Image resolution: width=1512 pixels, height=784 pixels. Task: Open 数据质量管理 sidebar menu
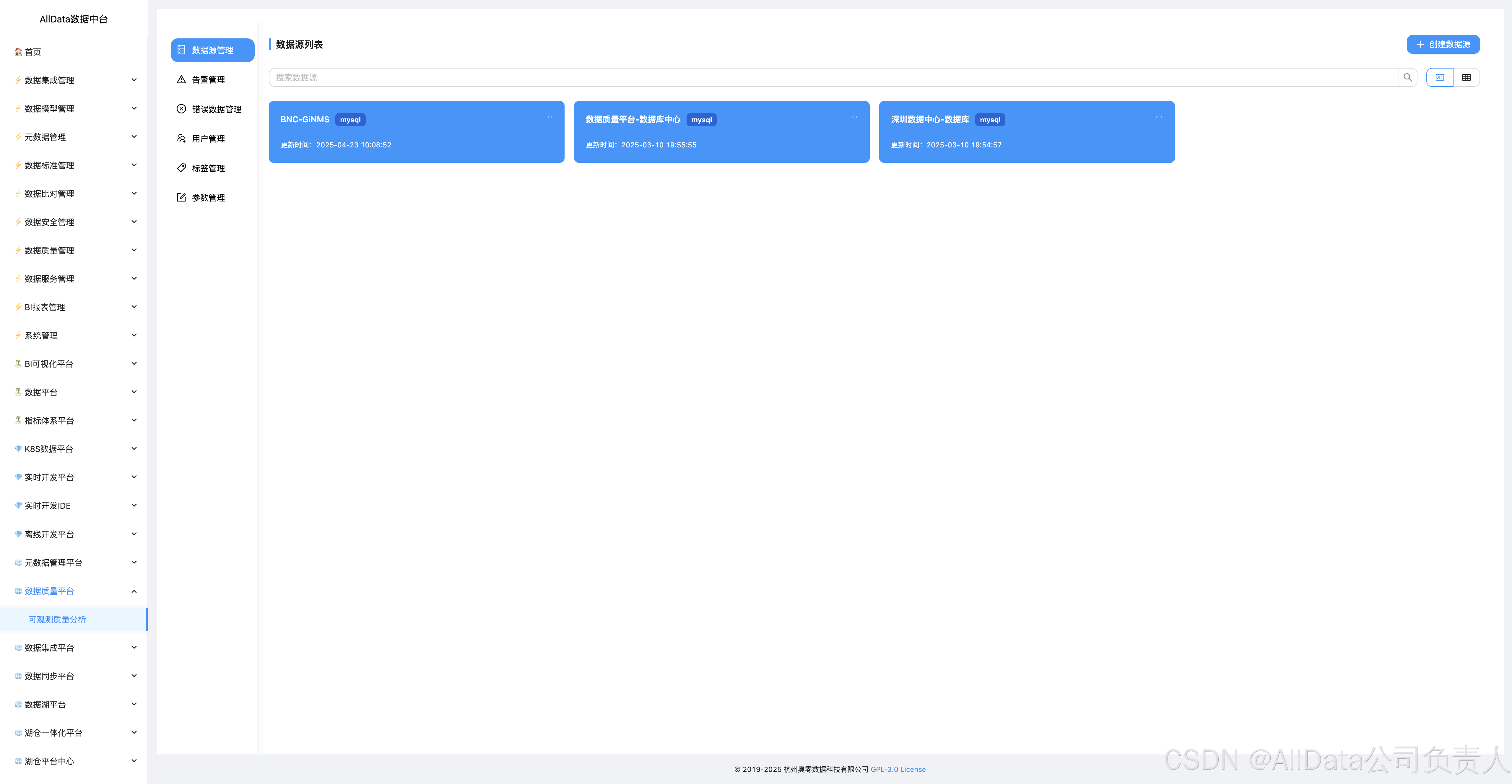click(x=73, y=251)
